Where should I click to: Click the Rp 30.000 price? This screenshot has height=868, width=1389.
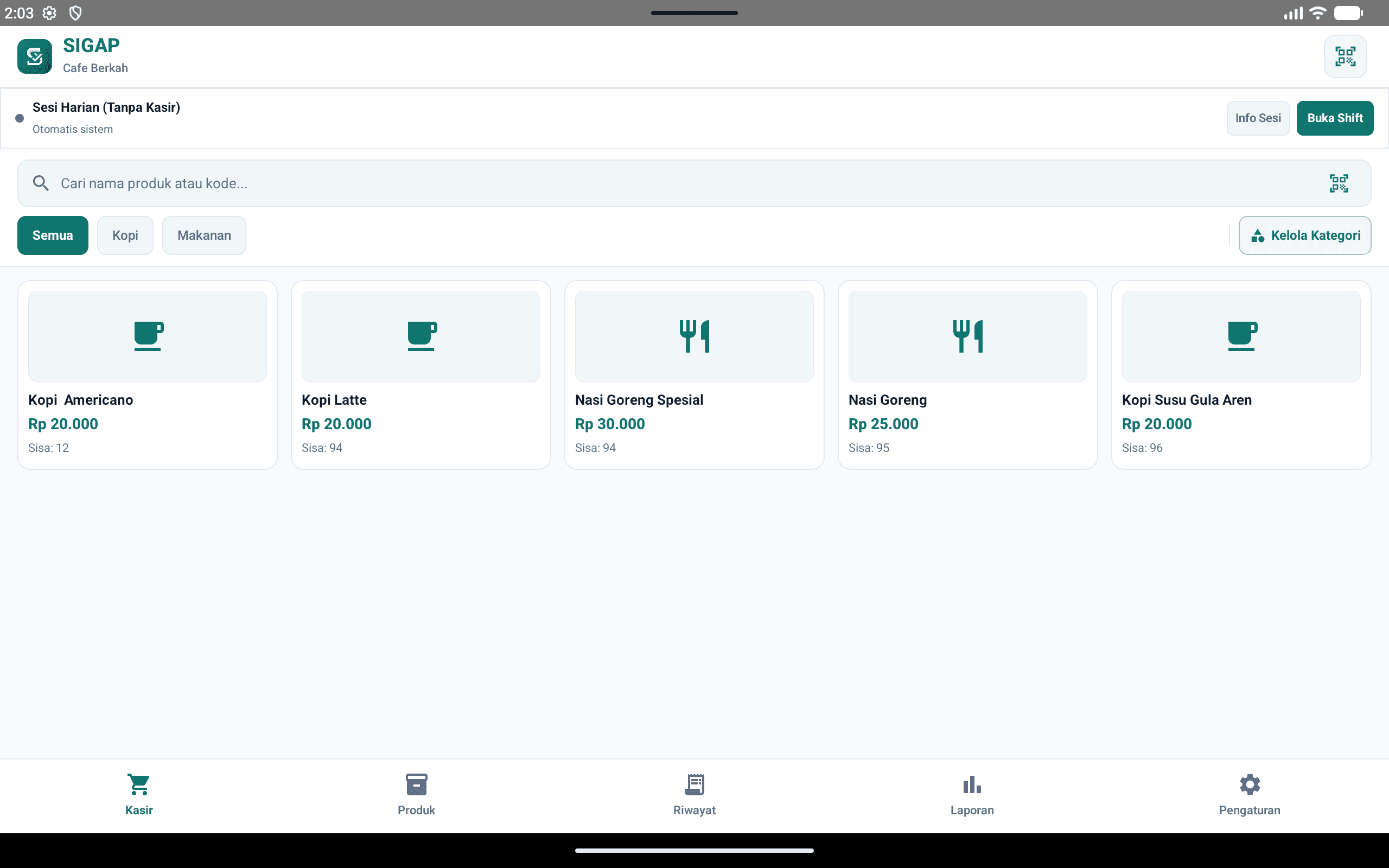609,424
